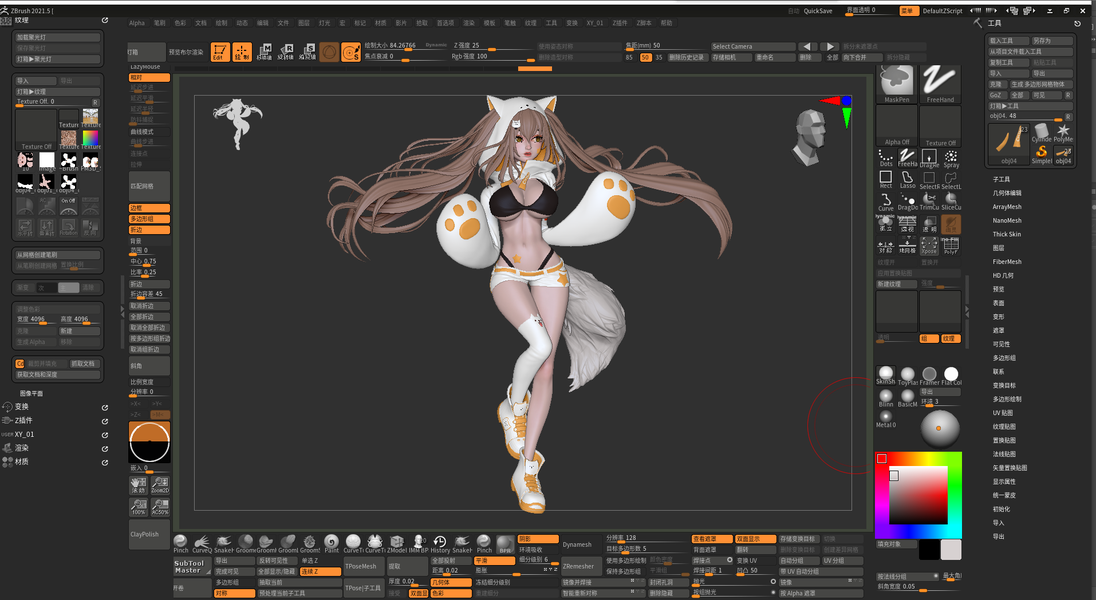Screen dimensions: 1096x600
Task: Expand the Thick Skin section
Action: tap(1007, 234)
